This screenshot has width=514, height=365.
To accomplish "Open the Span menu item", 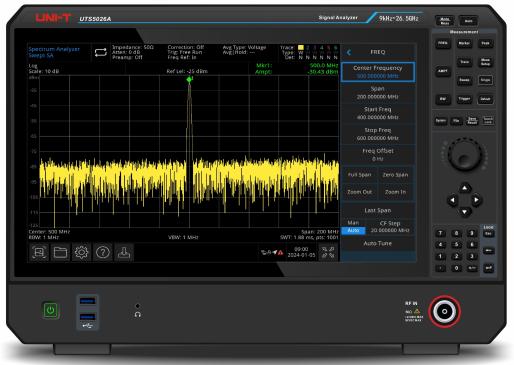I will pyautogui.click(x=378, y=93).
